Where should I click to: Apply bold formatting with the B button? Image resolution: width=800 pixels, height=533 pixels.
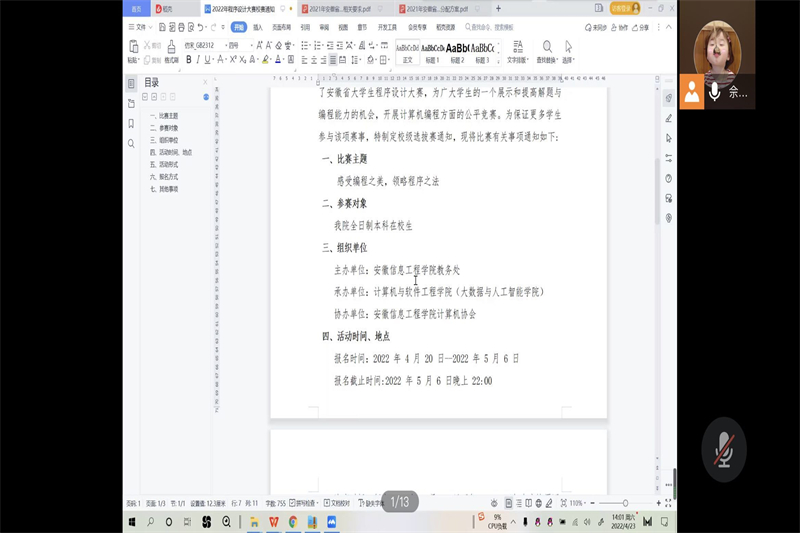tap(188, 60)
